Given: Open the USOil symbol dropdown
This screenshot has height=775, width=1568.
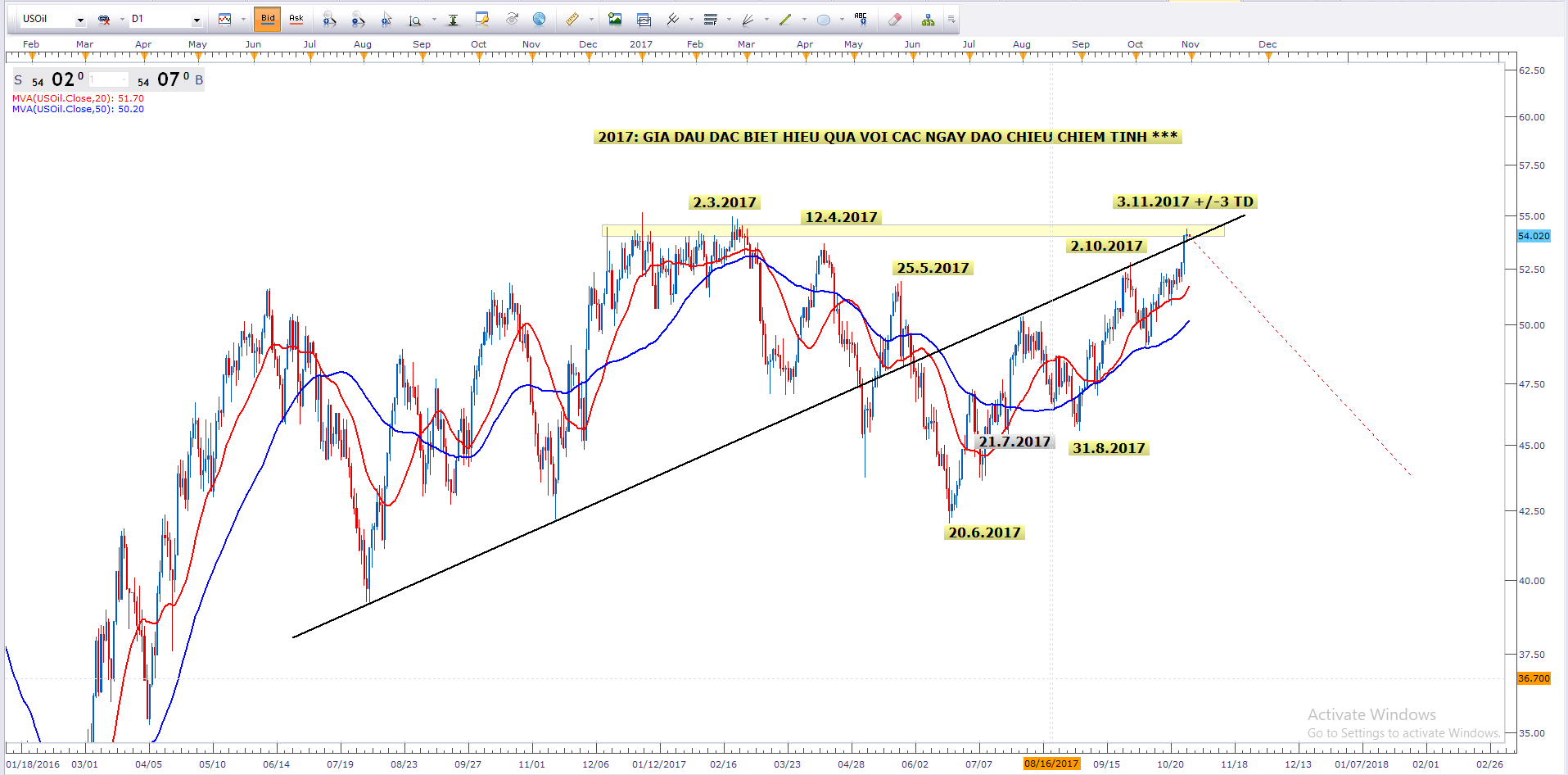Looking at the screenshot, I should (x=80, y=19).
